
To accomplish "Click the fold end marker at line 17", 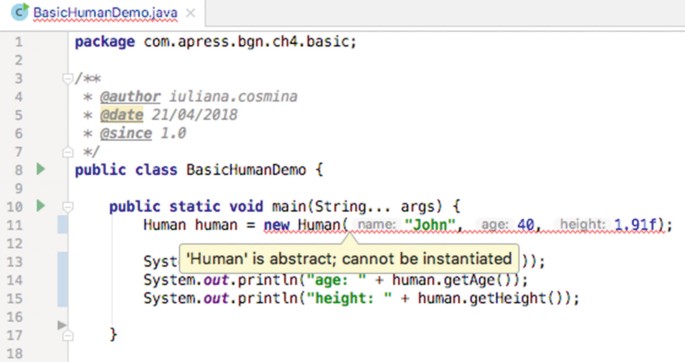I will 67,335.
